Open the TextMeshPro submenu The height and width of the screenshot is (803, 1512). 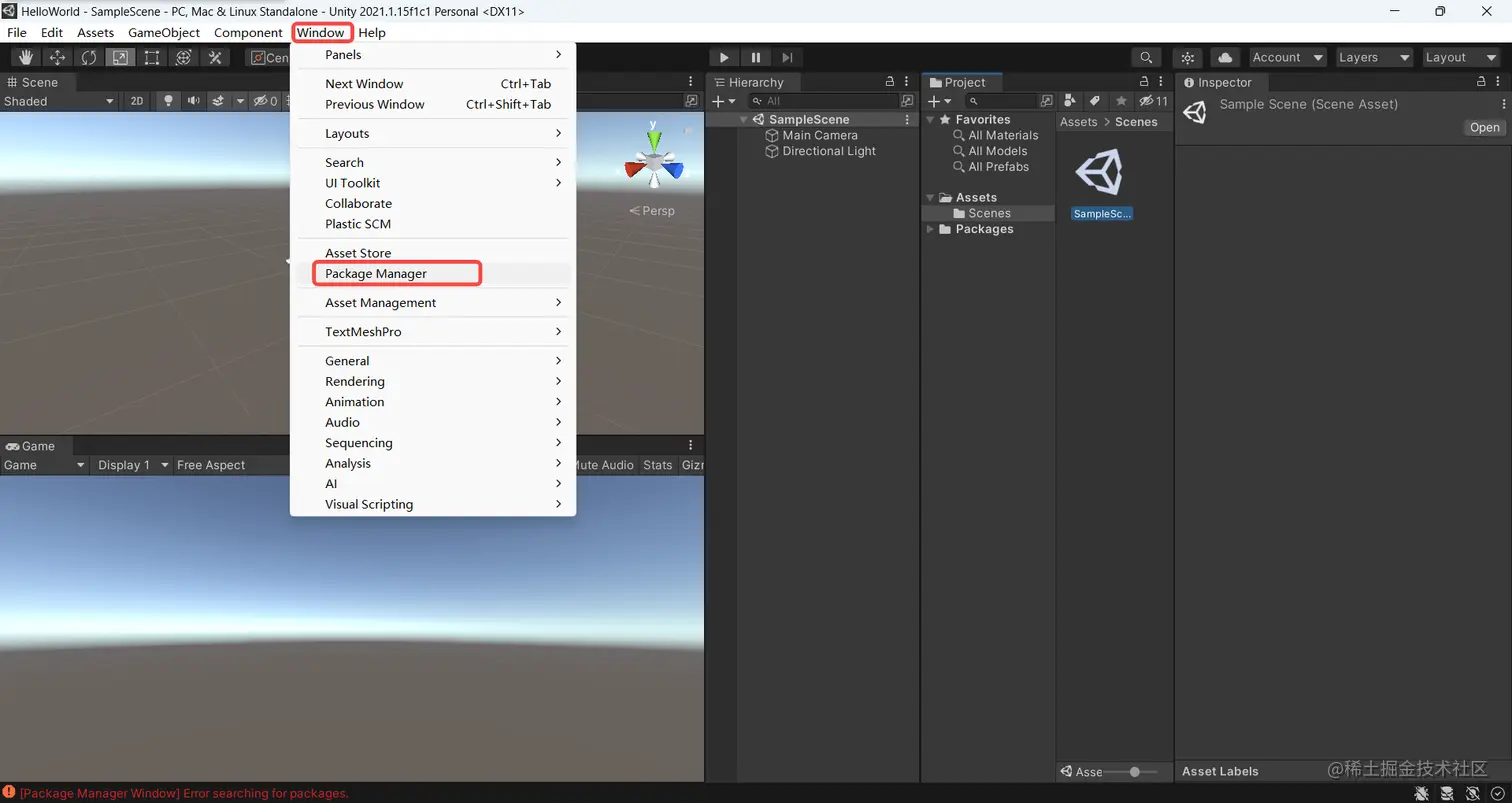pyautogui.click(x=433, y=332)
